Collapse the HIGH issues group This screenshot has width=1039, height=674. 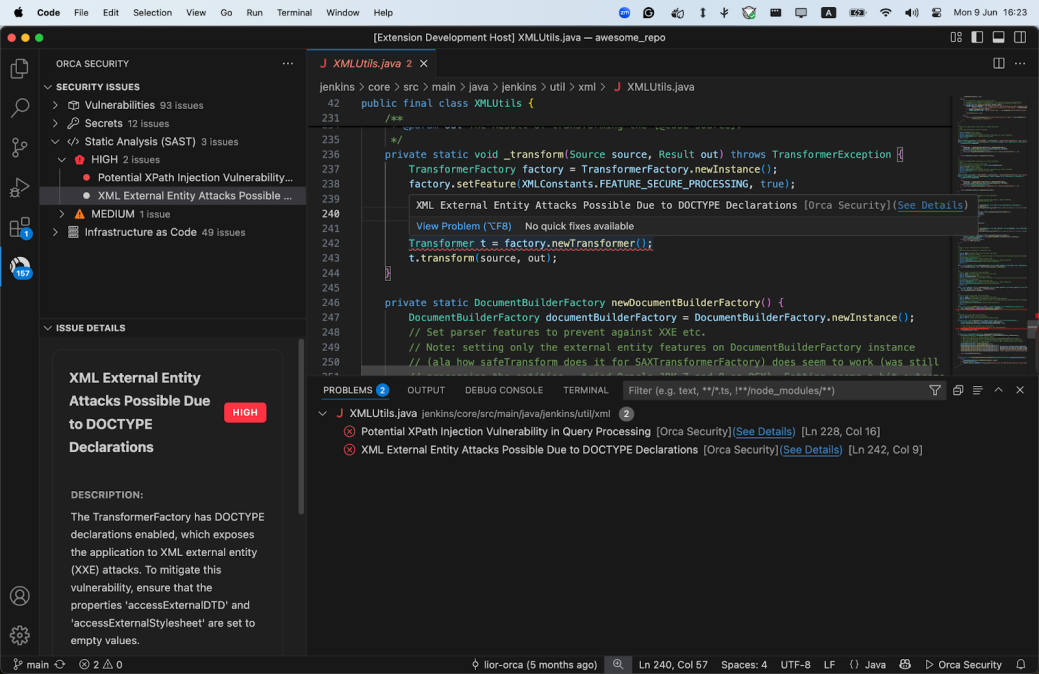point(62,160)
